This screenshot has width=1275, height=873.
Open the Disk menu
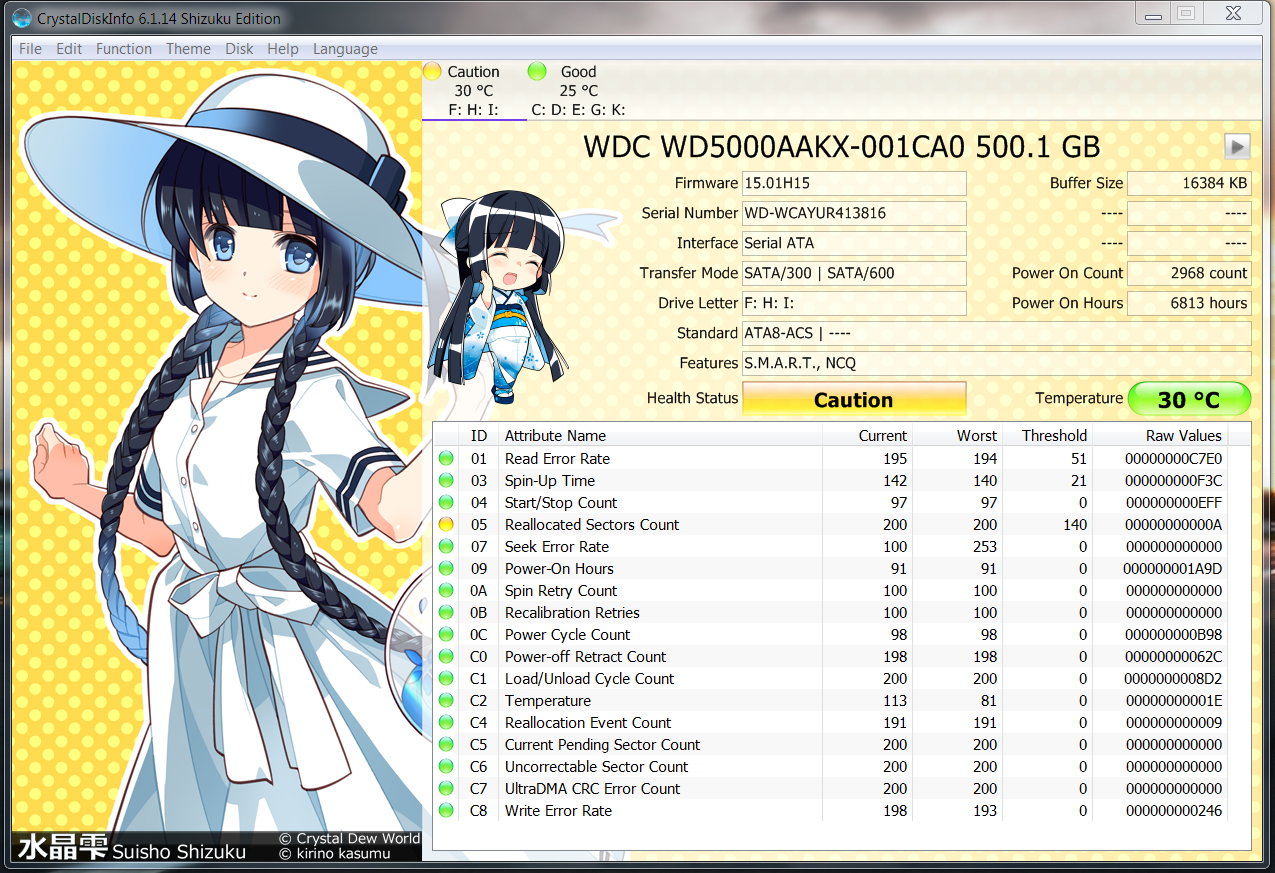coord(239,49)
